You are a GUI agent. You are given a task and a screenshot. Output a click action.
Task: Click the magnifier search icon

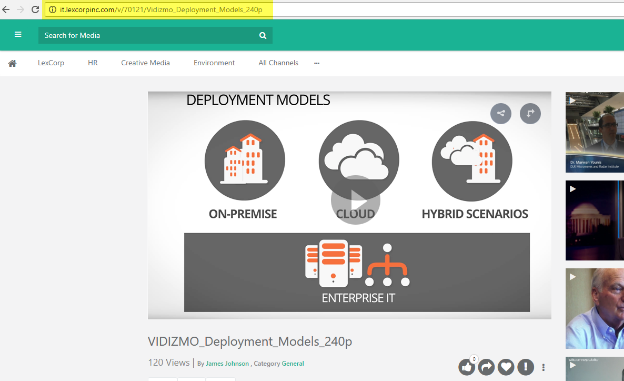[x=263, y=35]
